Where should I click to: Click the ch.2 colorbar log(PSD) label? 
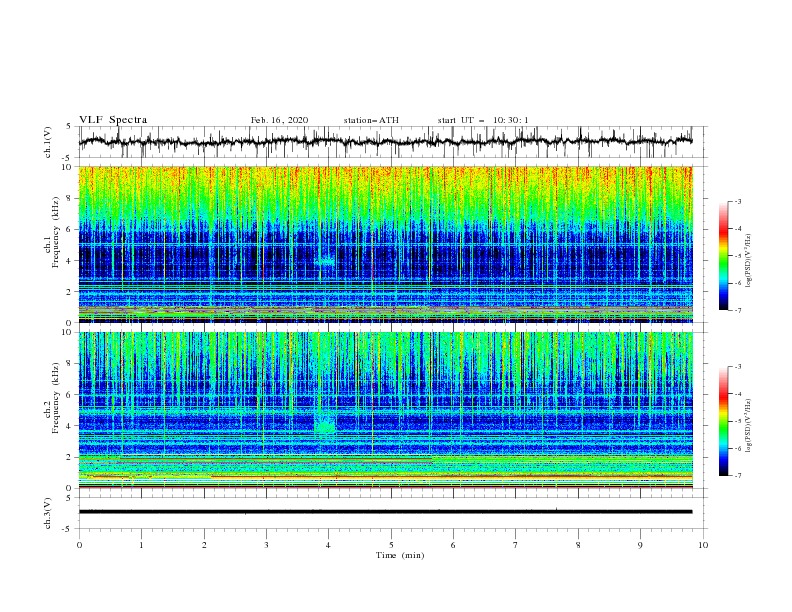[748, 426]
